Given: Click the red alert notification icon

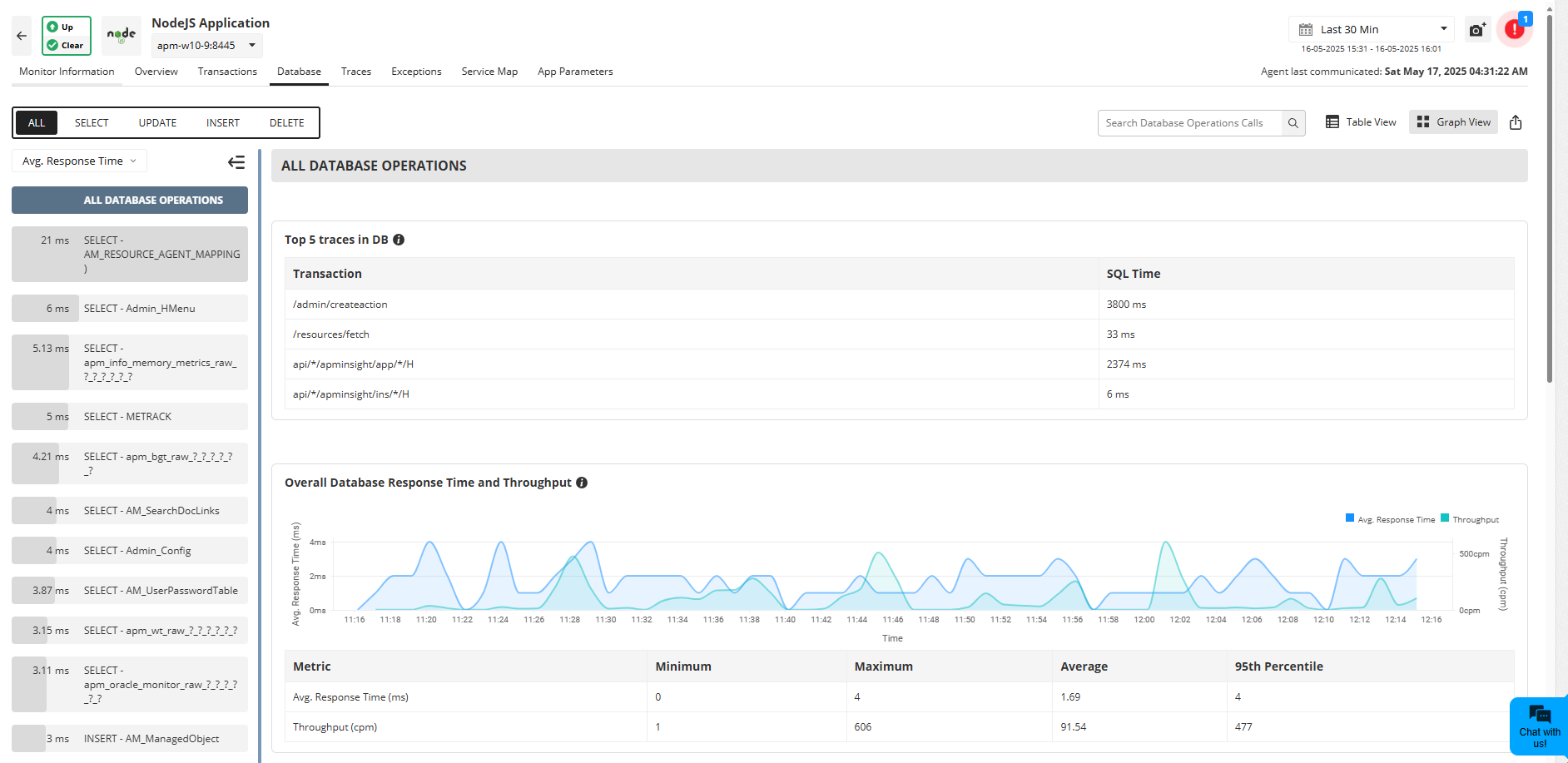Looking at the screenshot, I should click(1514, 29).
